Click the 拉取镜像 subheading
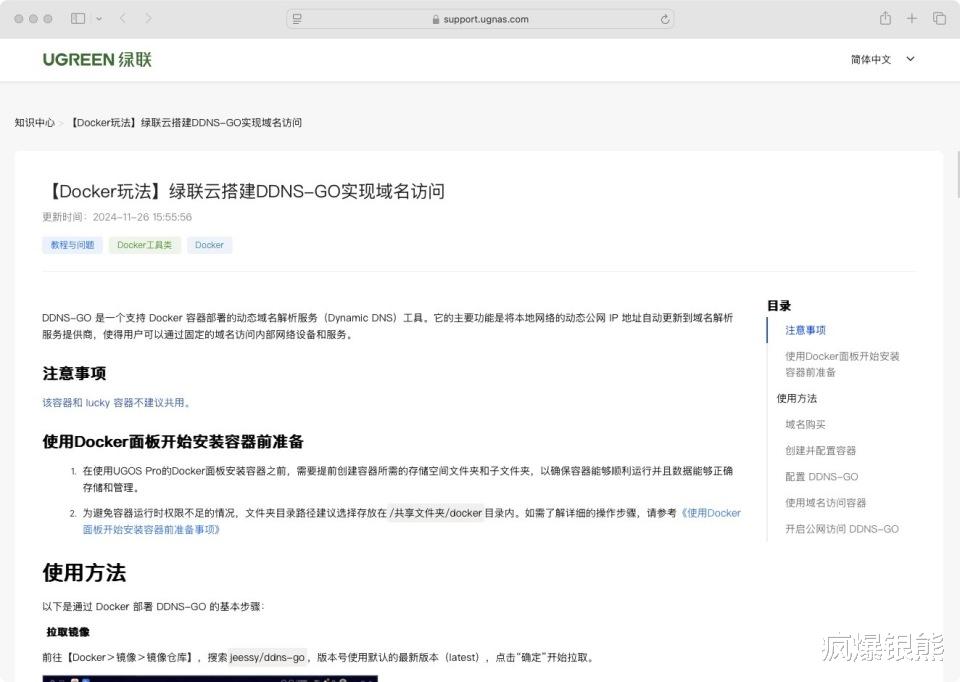This screenshot has height=682, width=960. (68, 632)
